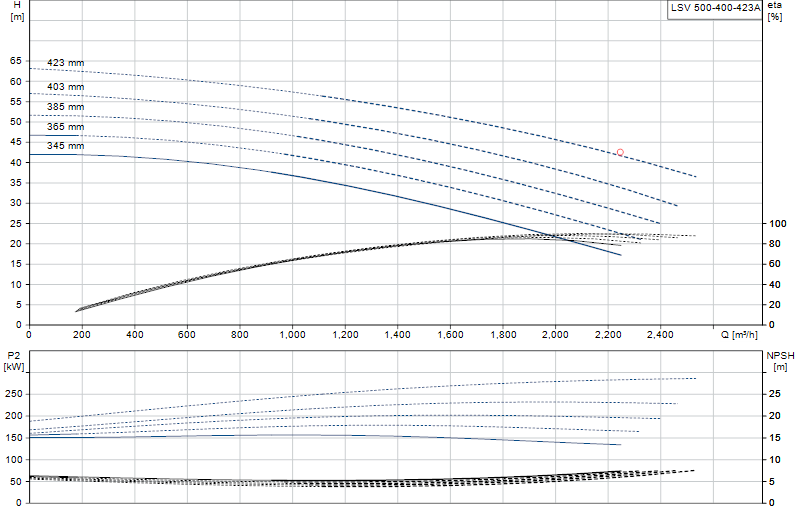800x520 pixels.
Task: Click the 'Q [m³/h]' axis label
Action: coord(739,335)
